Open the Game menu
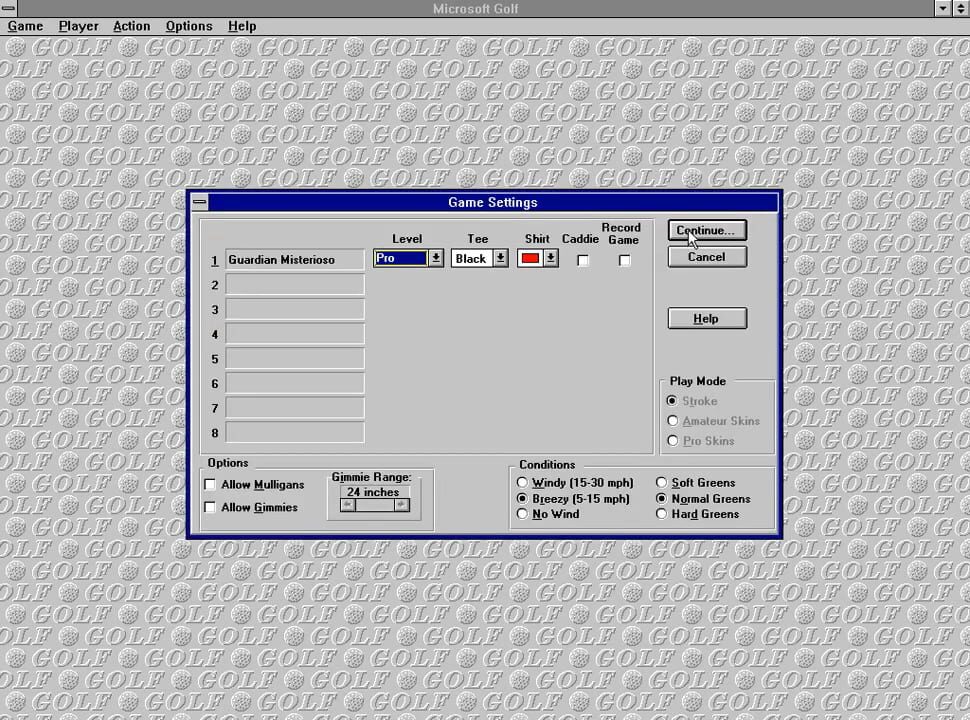The height and width of the screenshot is (720, 970). point(25,26)
